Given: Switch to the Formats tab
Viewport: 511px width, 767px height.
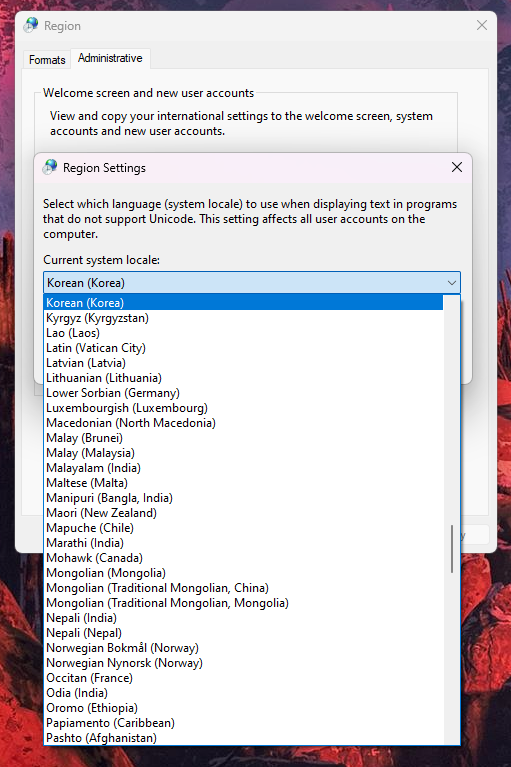Looking at the screenshot, I should click(47, 60).
